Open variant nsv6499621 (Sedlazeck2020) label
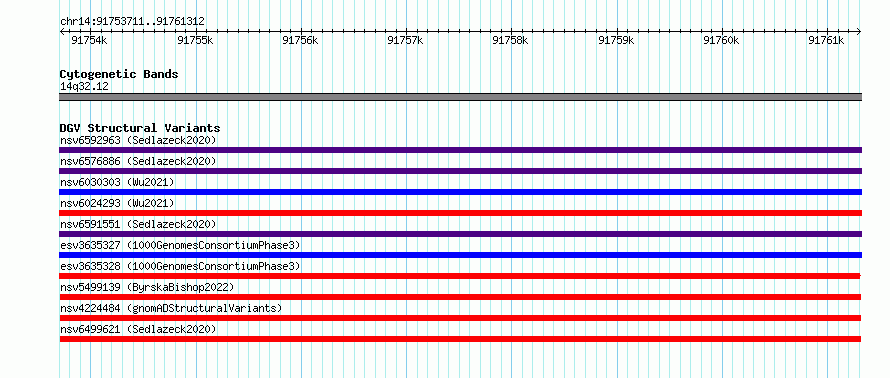Image resolution: width=890 pixels, height=378 pixels. [138, 329]
